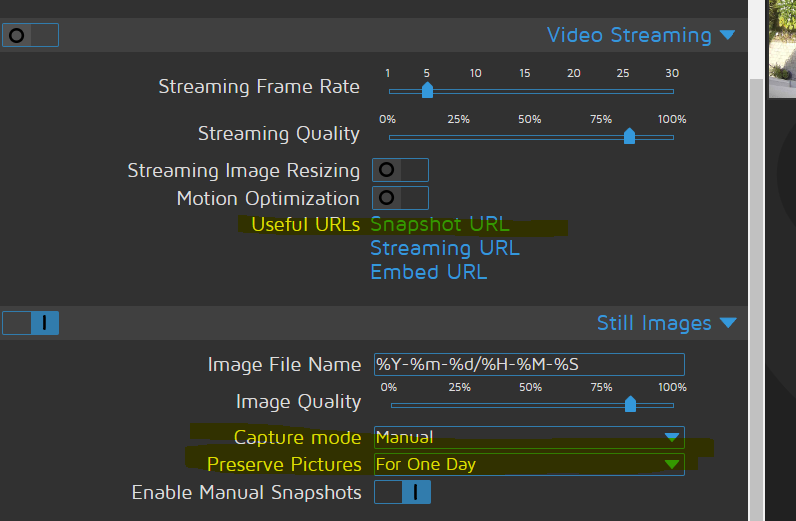Toggle the Still Images section switch
This screenshot has width=796, height=521.
pos(31,323)
